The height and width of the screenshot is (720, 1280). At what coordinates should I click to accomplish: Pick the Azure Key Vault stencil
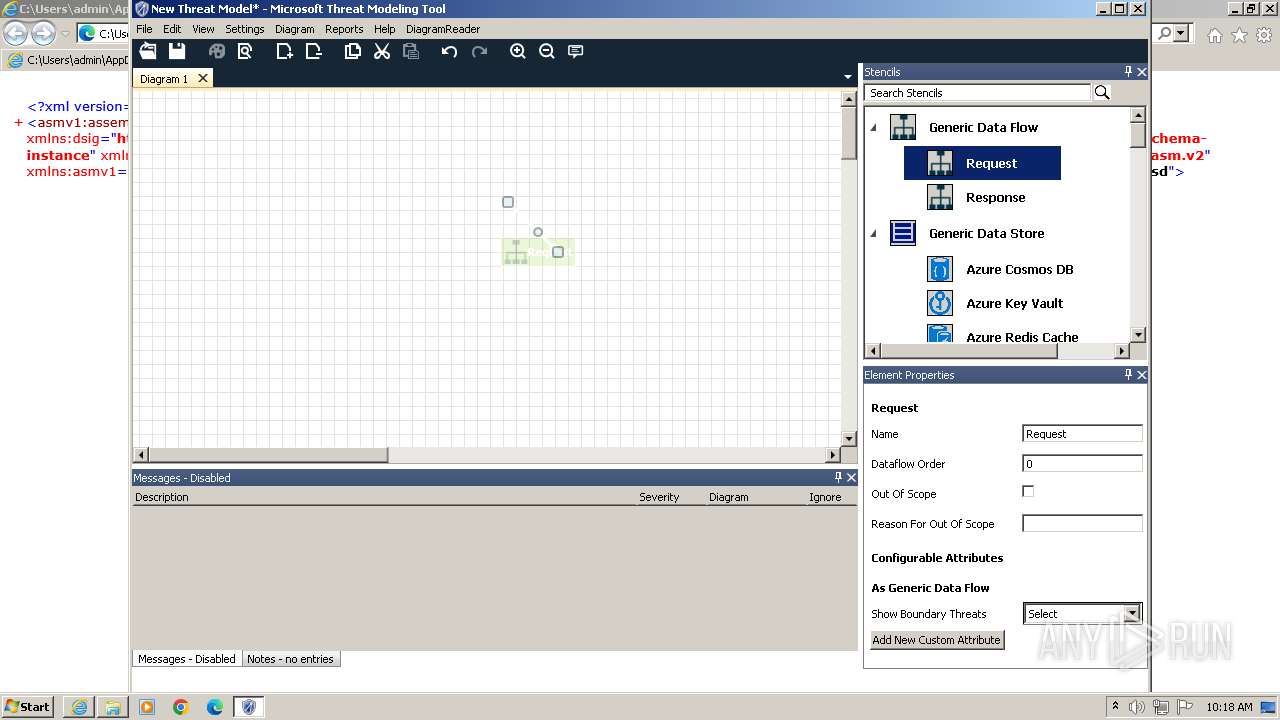pos(995,303)
